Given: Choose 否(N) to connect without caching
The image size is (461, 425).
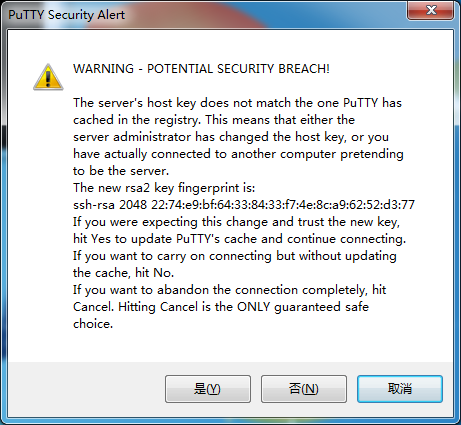Looking at the screenshot, I should tap(304, 389).
